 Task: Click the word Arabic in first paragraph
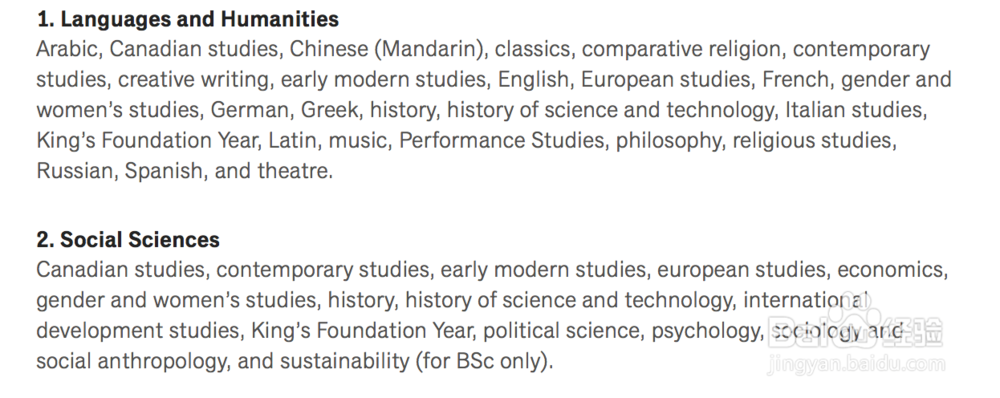[x=67, y=49]
